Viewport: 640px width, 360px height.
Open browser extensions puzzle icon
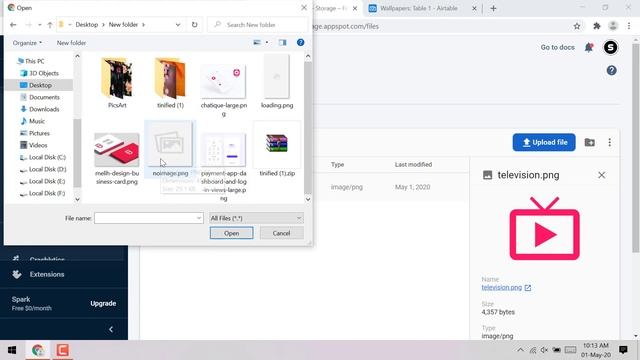(597, 26)
